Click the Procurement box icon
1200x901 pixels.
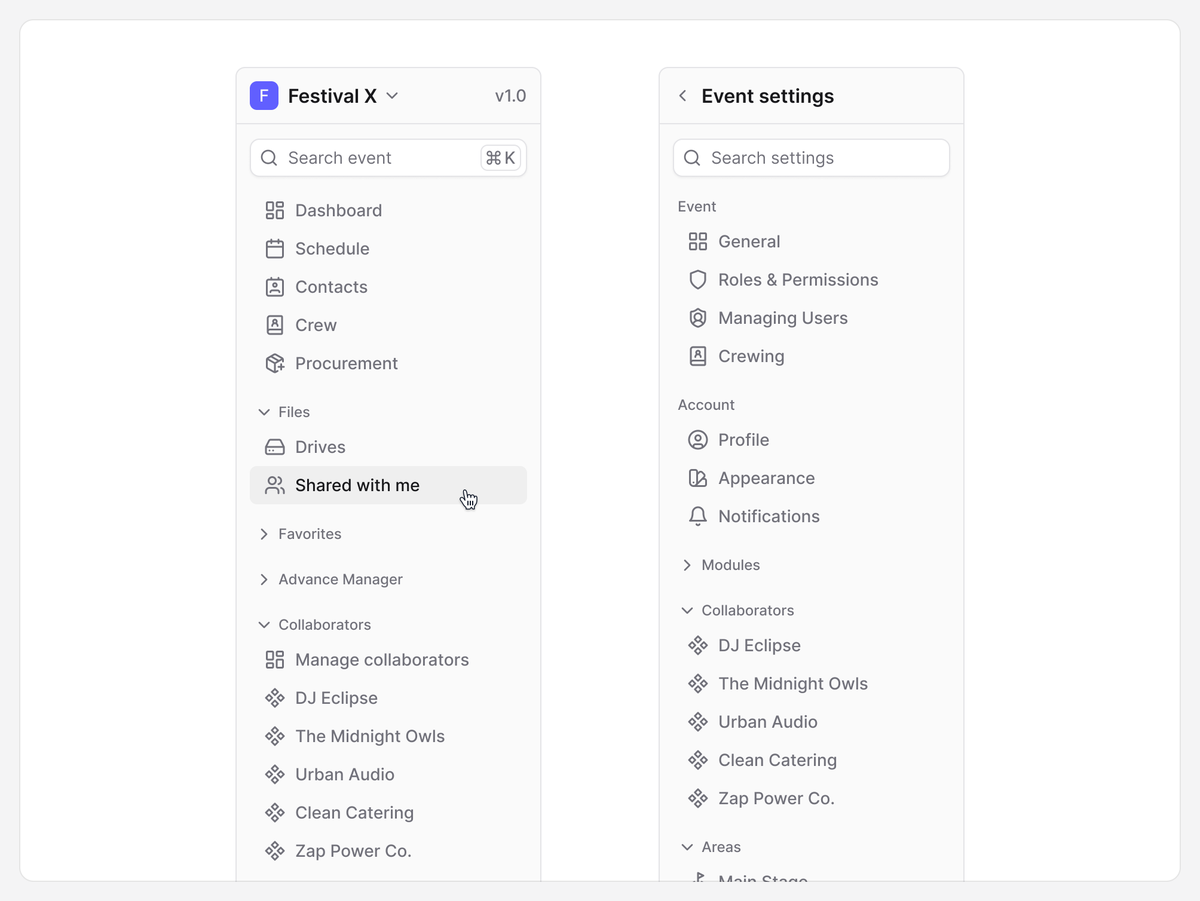pos(274,363)
